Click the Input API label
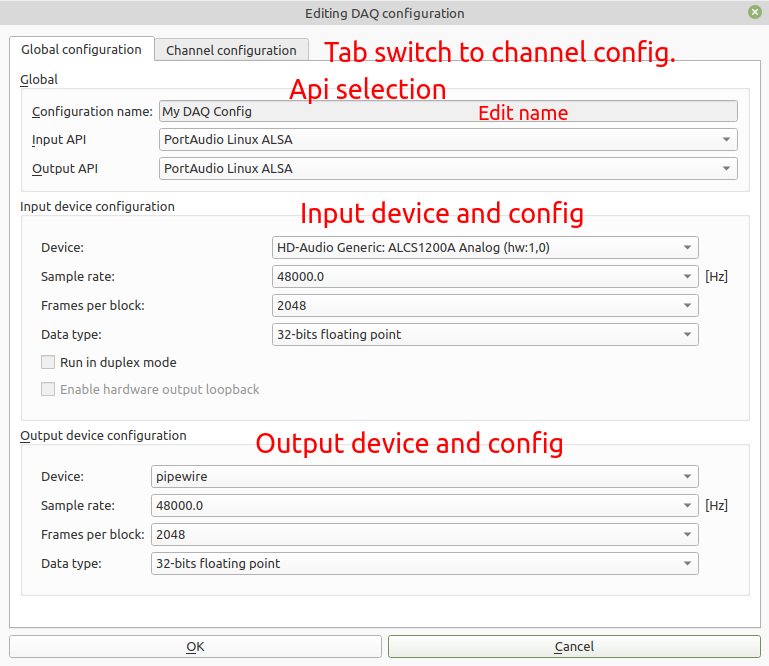 59,140
